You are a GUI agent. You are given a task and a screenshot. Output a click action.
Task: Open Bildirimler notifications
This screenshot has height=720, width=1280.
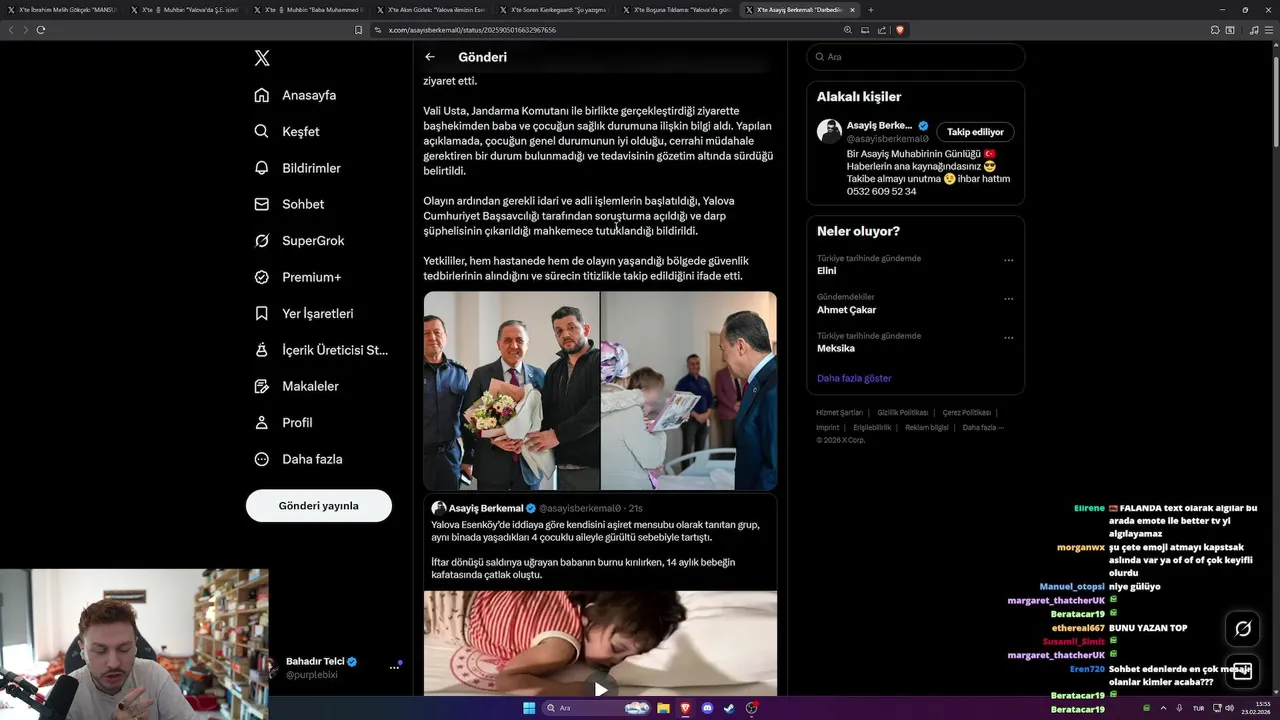297,168
